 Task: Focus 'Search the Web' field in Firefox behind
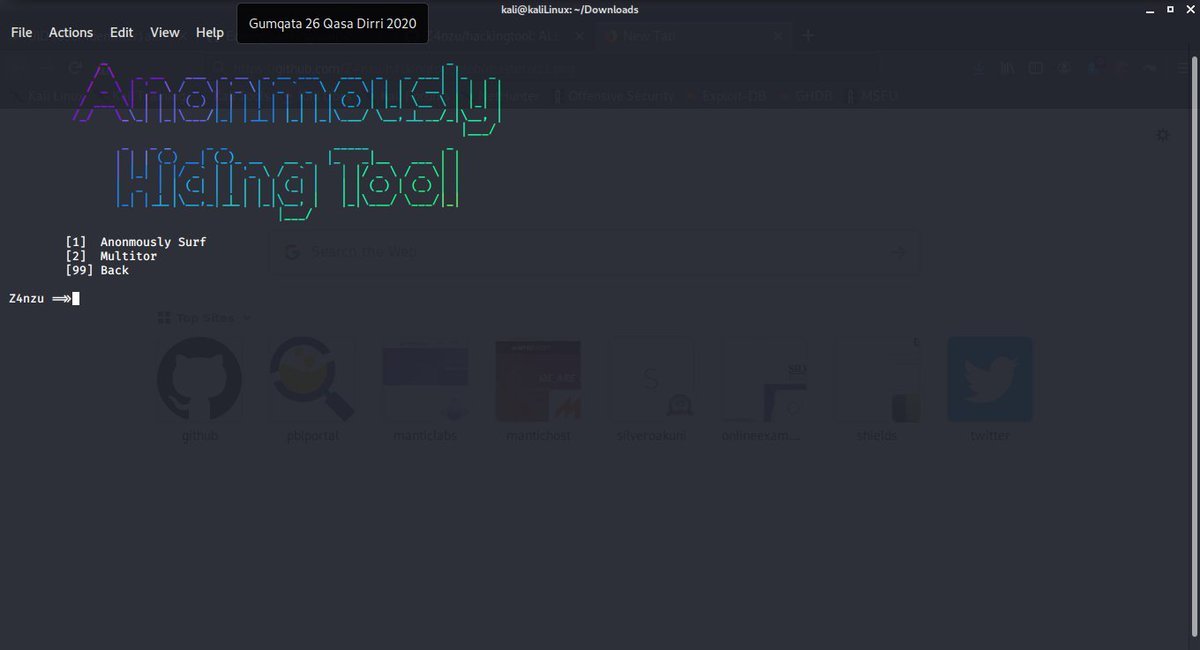point(594,252)
